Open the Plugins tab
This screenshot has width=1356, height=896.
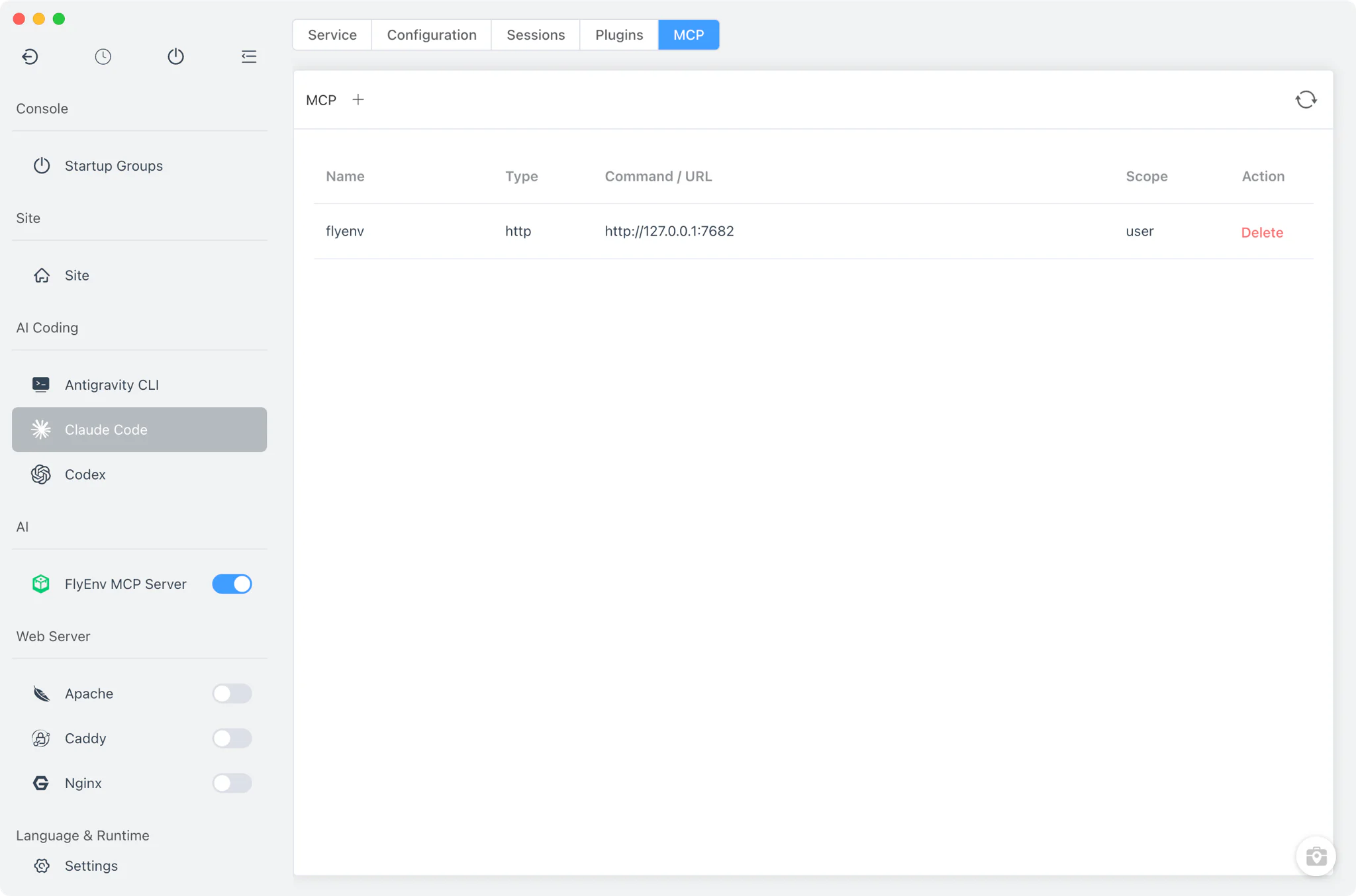pos(619,35)
